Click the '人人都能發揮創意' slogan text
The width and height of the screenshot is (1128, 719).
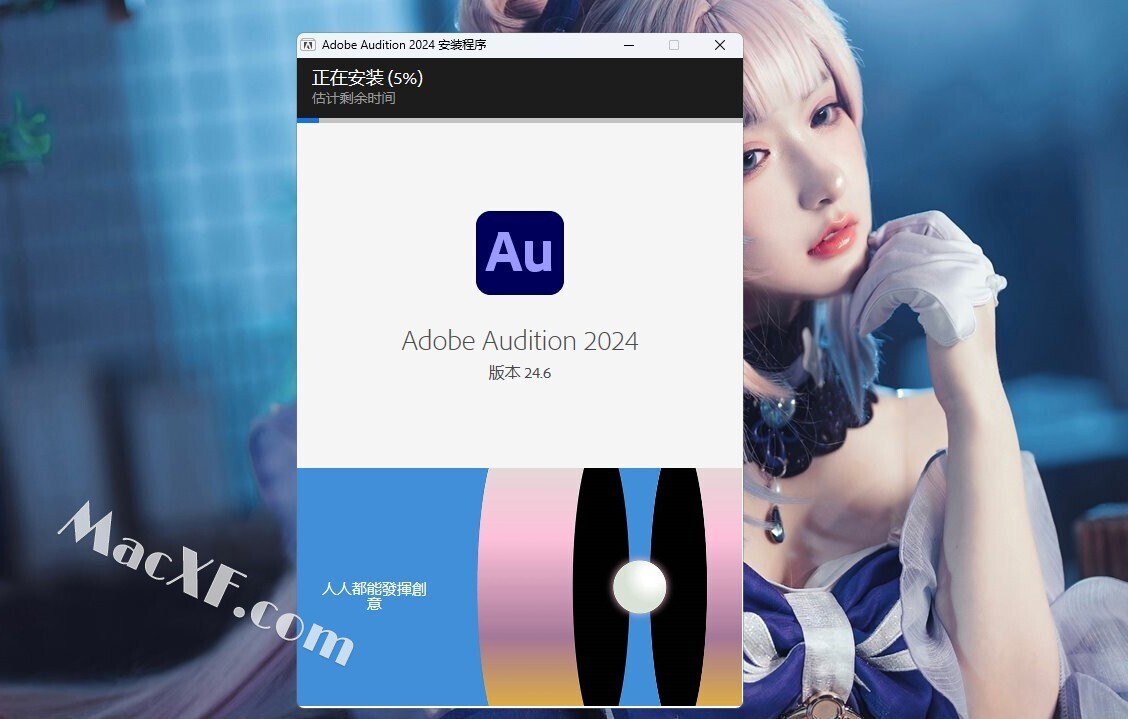click(x=374, y=596)
